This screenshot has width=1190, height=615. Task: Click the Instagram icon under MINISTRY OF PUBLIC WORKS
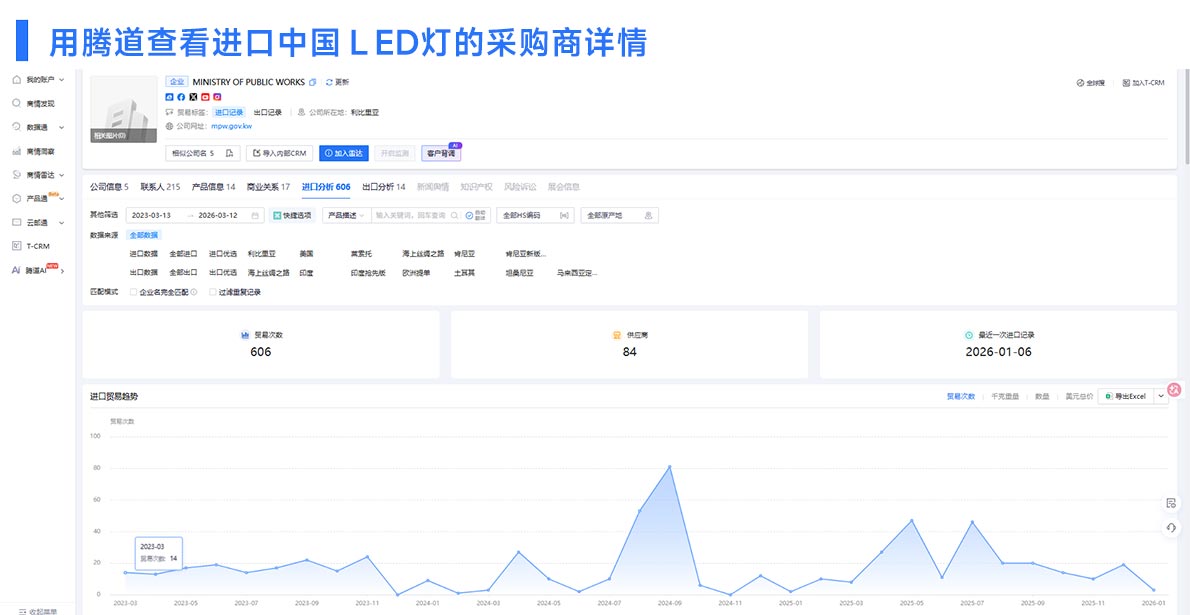coord(217,96)
